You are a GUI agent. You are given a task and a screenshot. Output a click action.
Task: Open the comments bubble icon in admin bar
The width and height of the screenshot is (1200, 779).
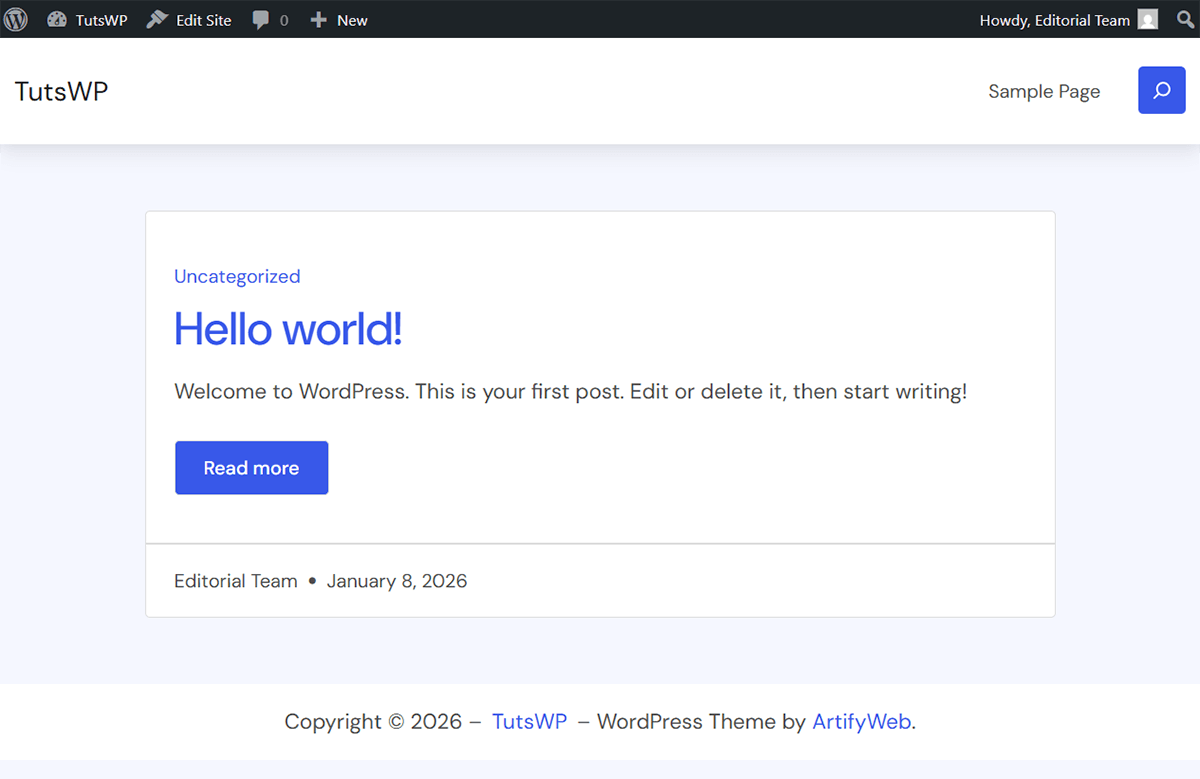(261, 19)
